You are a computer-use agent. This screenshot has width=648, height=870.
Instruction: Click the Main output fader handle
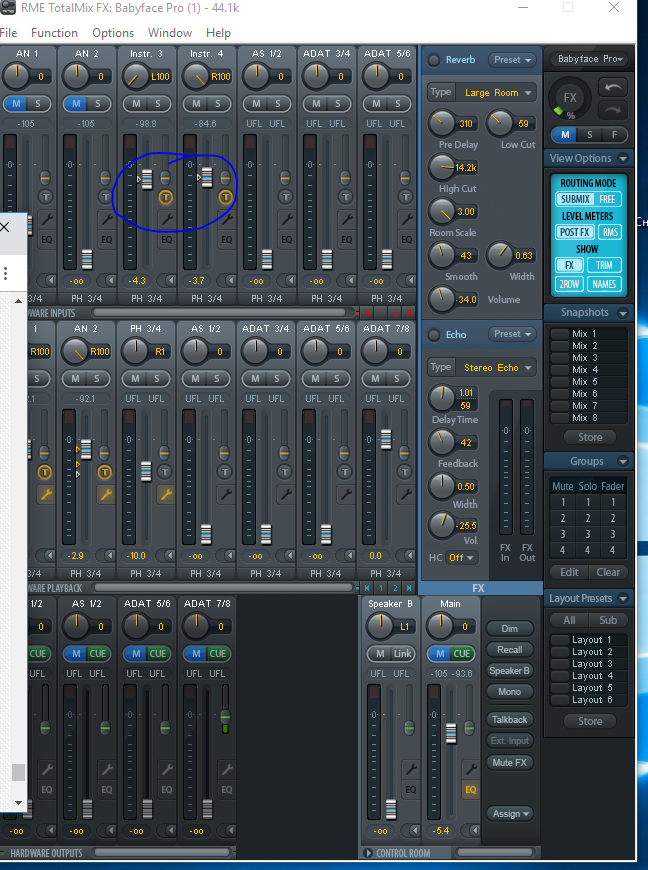451,733
